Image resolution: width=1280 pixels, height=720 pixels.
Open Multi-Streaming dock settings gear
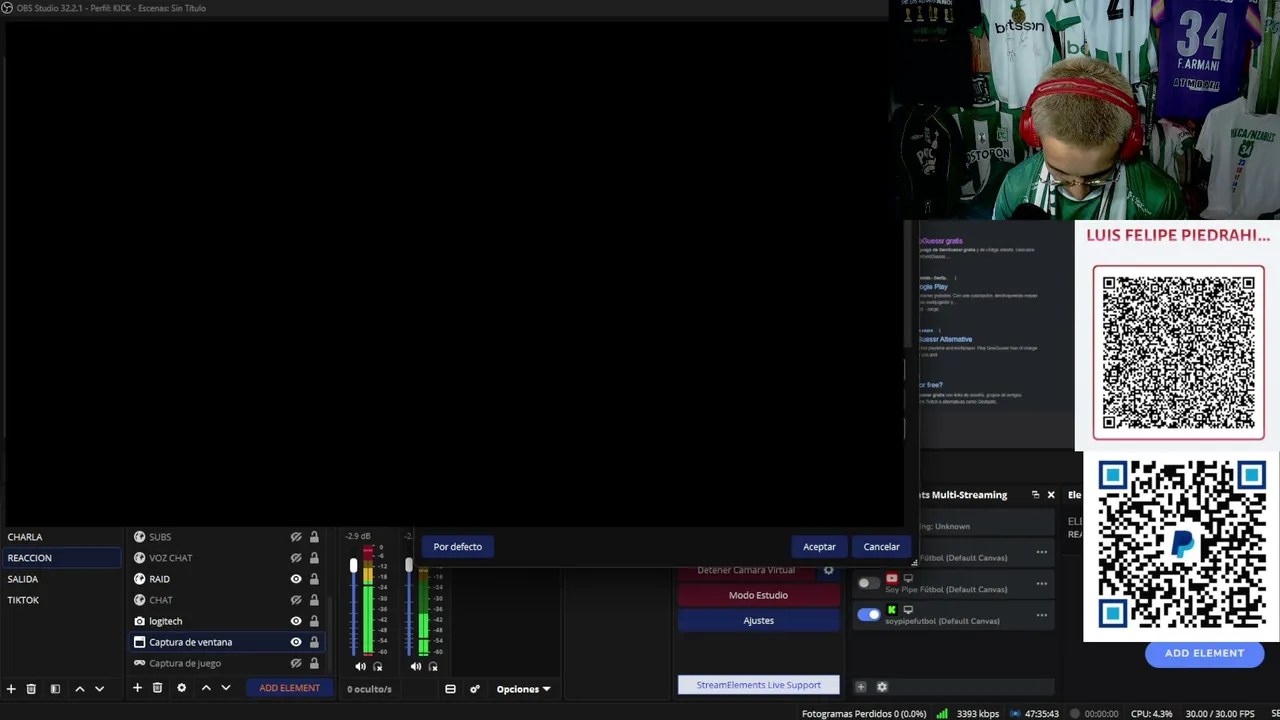pos(882,687)
